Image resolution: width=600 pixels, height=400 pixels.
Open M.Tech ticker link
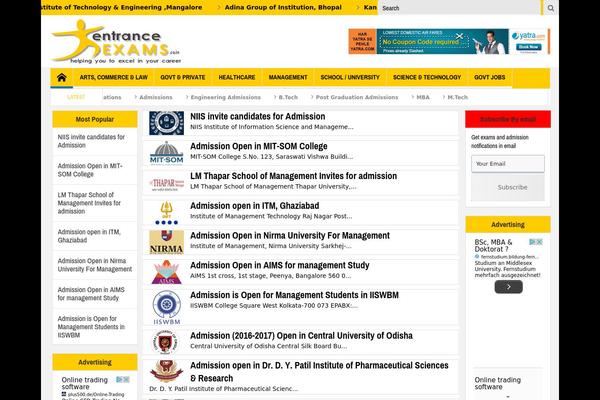click(458, 98)
